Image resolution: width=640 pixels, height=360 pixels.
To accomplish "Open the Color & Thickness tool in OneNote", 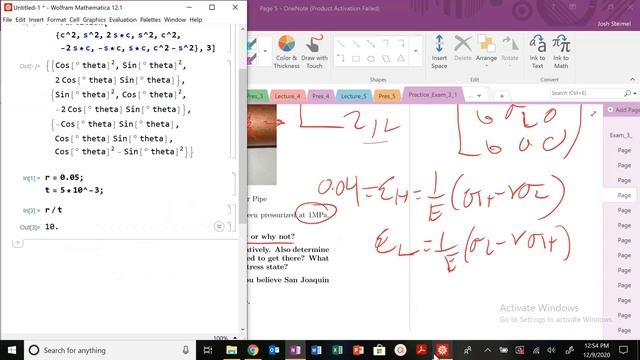I will tap(286, 52).
